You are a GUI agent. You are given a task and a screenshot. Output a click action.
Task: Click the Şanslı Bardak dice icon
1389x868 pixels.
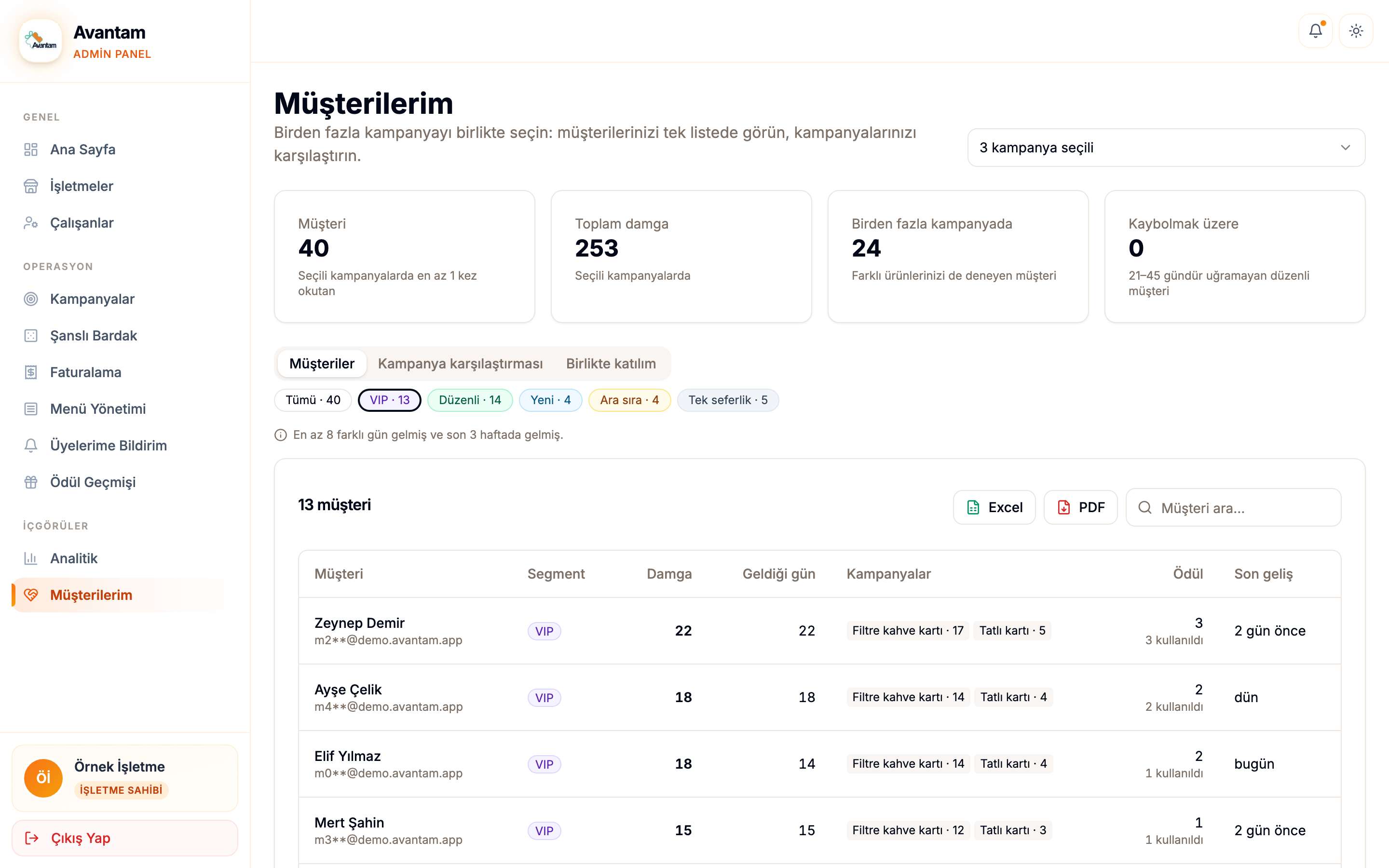(31, 336)
